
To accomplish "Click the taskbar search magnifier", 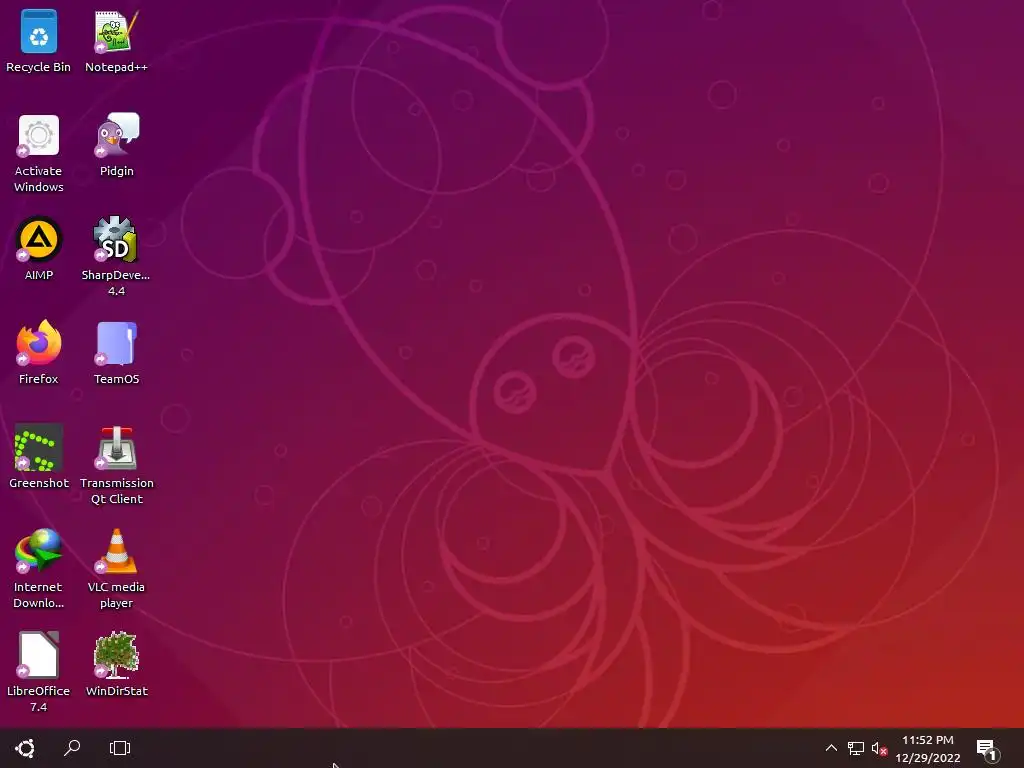I will click(72, 748).
